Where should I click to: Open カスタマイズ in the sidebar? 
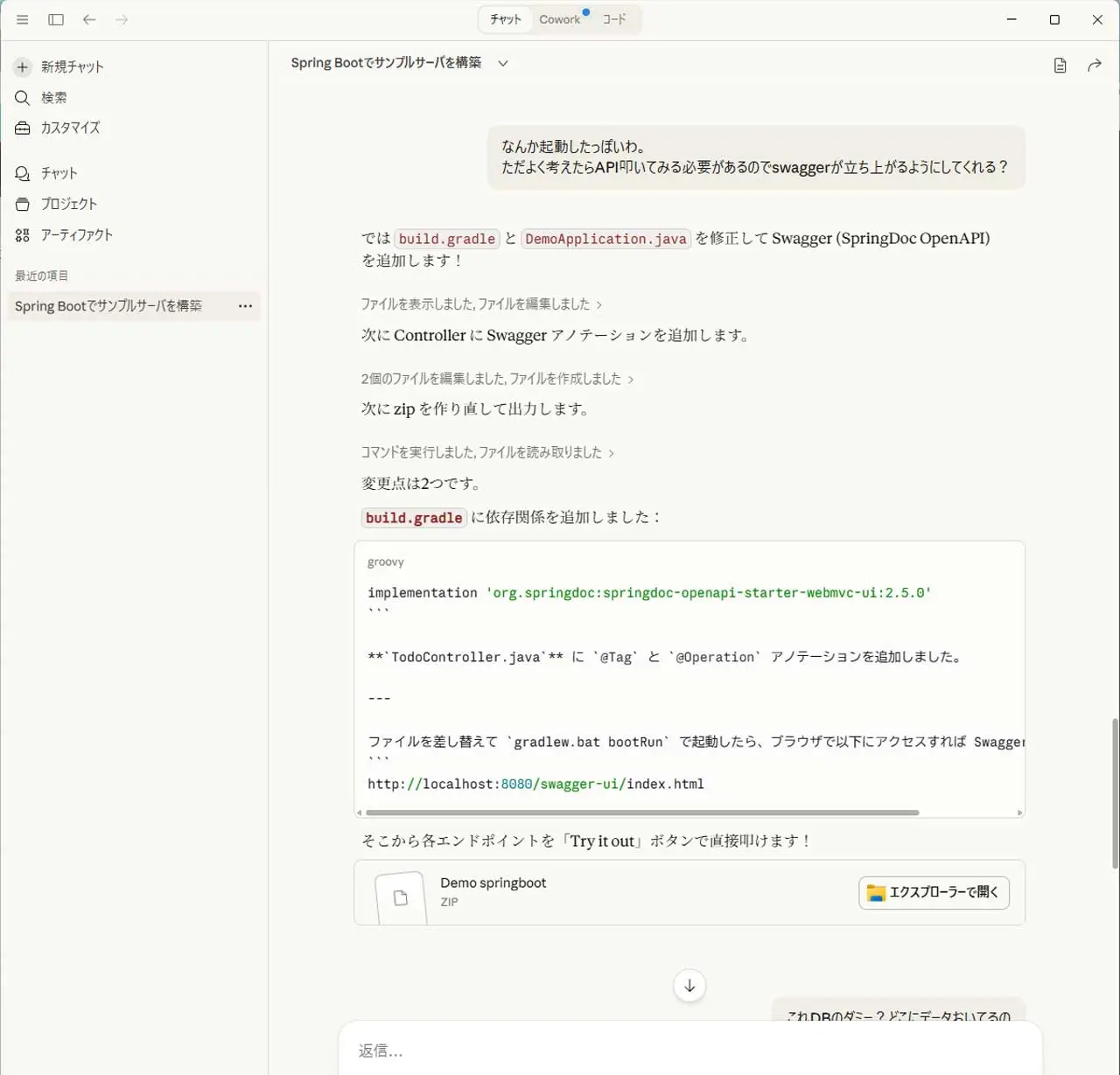coord(70,128)
